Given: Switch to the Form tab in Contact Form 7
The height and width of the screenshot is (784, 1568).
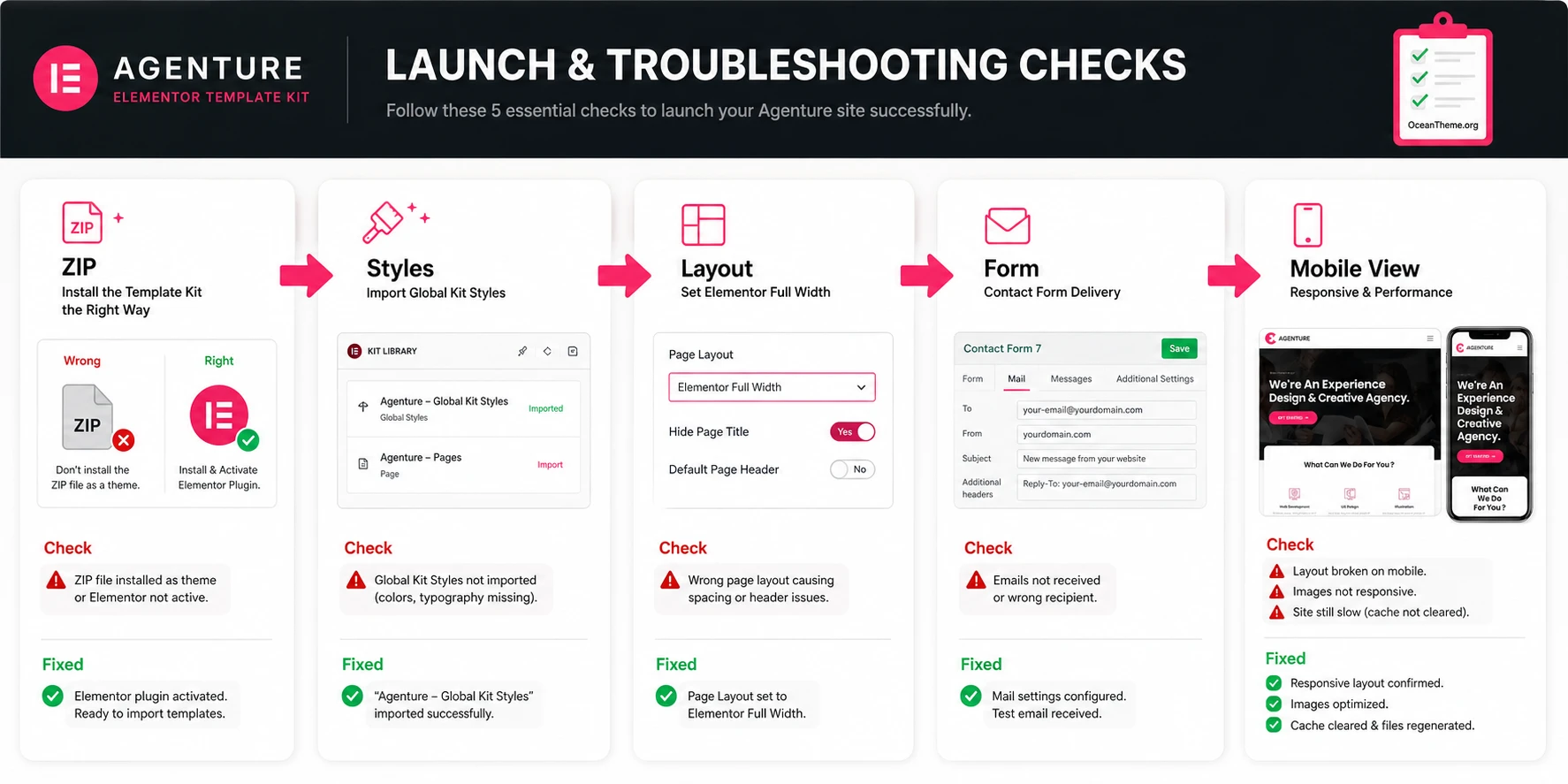Looking at the screenshot, I should (972, 379).
